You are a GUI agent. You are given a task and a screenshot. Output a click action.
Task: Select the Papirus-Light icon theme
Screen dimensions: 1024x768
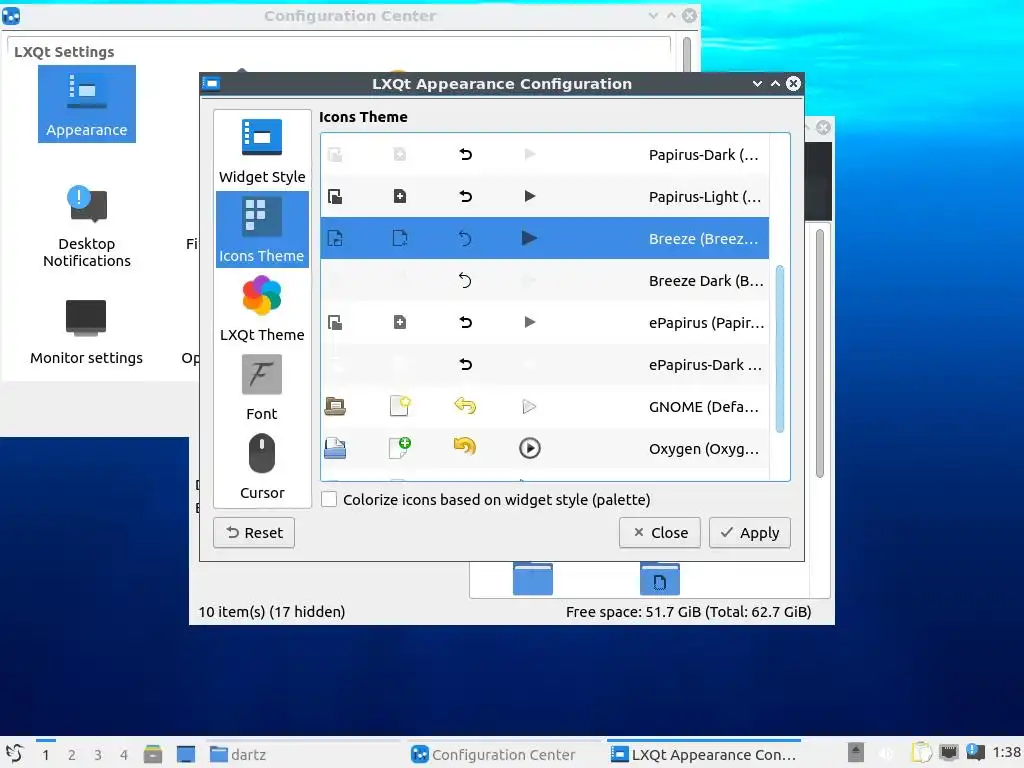pos(545,197)
